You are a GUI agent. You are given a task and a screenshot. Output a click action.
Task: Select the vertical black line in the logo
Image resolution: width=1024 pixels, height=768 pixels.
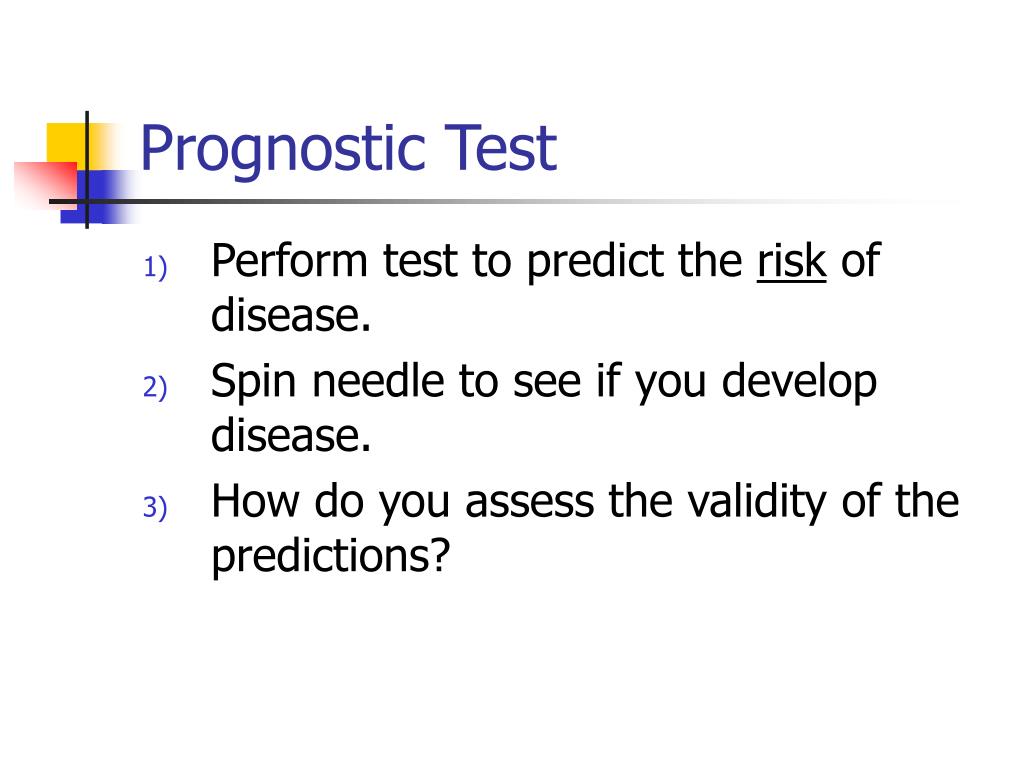tap(87, 170)
